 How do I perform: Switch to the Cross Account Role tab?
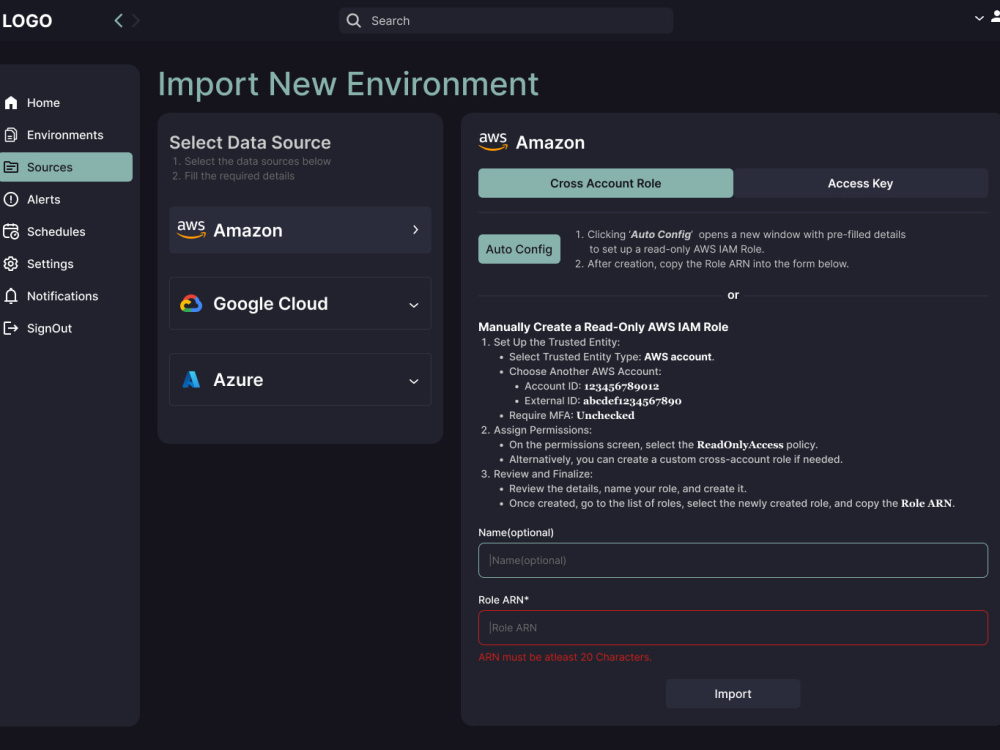pos(605,183)
